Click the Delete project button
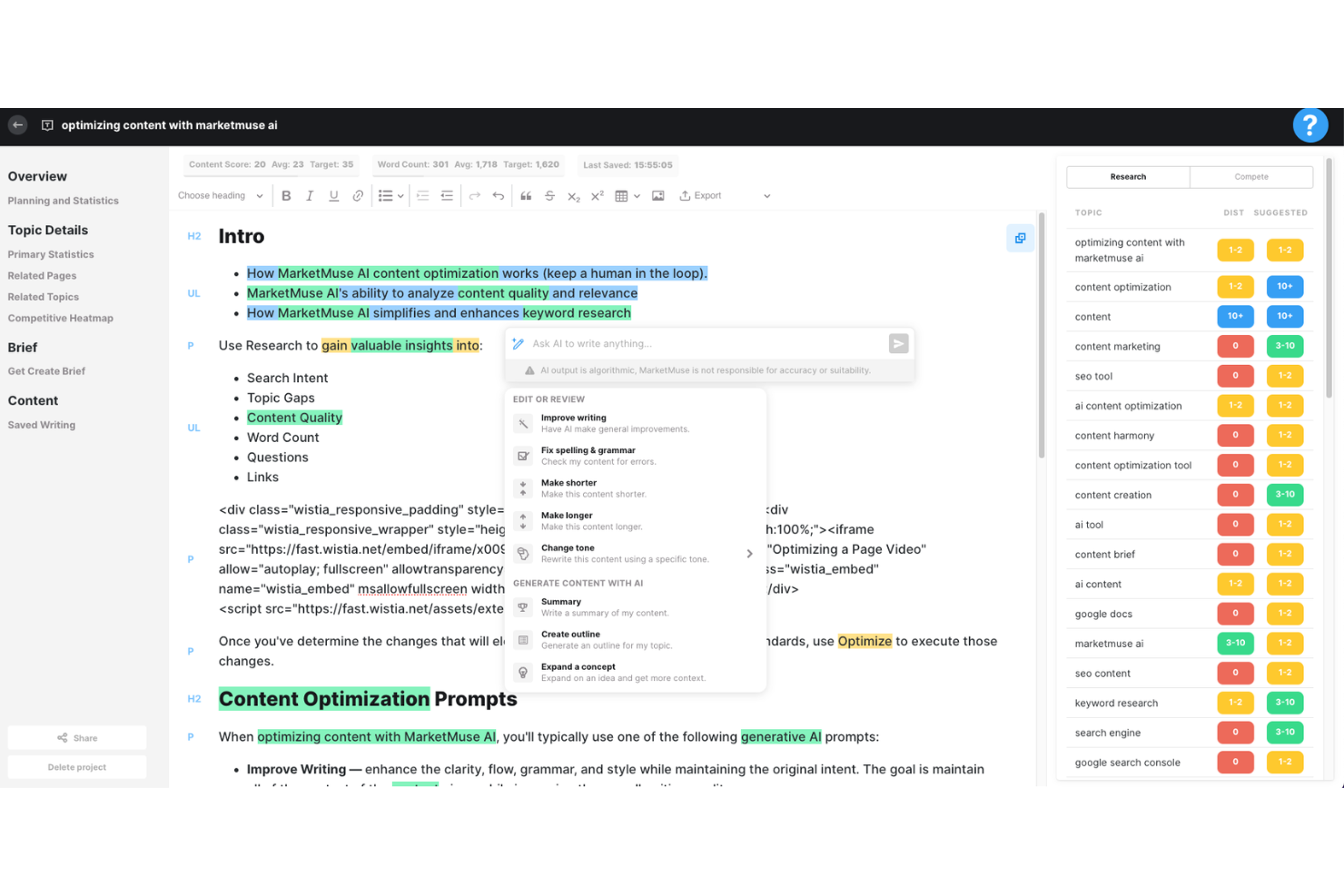Screen dimensions: 1344x896 [x=77, y=767]
